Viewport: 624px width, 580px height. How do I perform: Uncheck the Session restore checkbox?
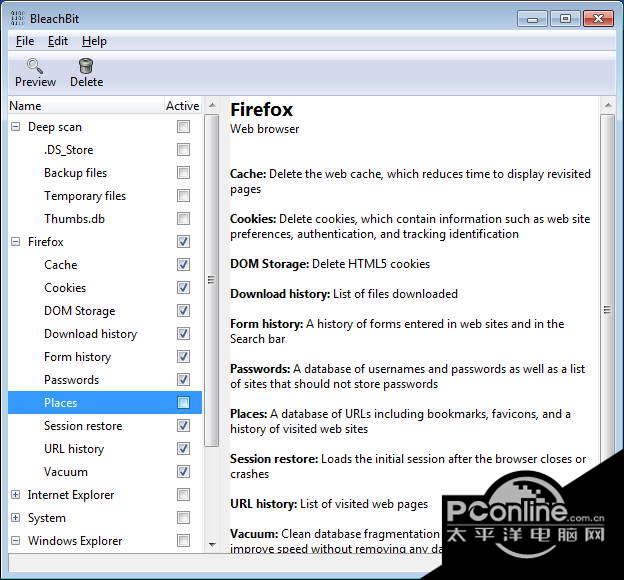[183, 426]
